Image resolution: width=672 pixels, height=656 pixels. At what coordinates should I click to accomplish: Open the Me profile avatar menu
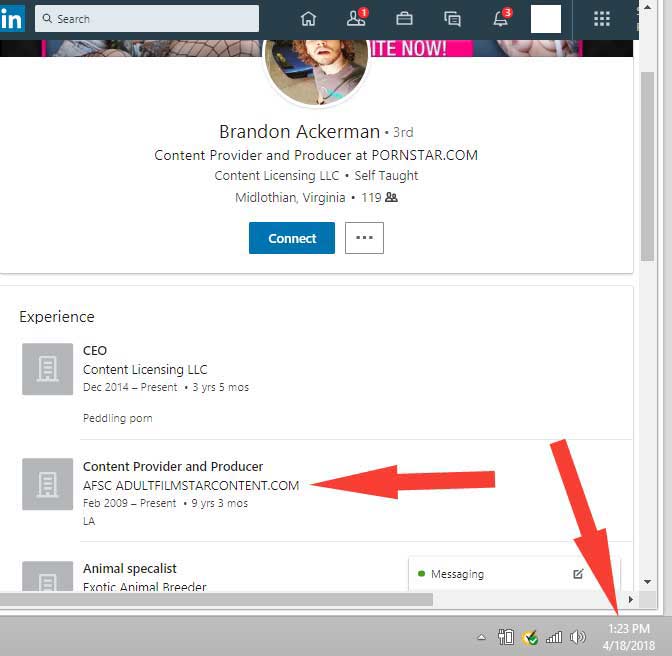point(546,19)
